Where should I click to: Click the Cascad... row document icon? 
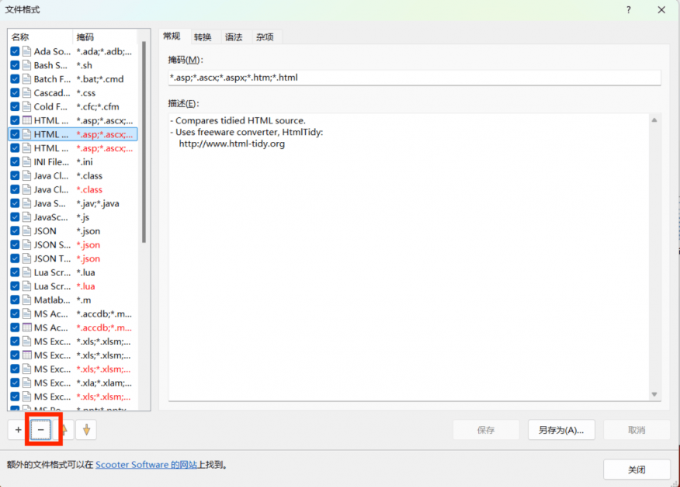26,93
